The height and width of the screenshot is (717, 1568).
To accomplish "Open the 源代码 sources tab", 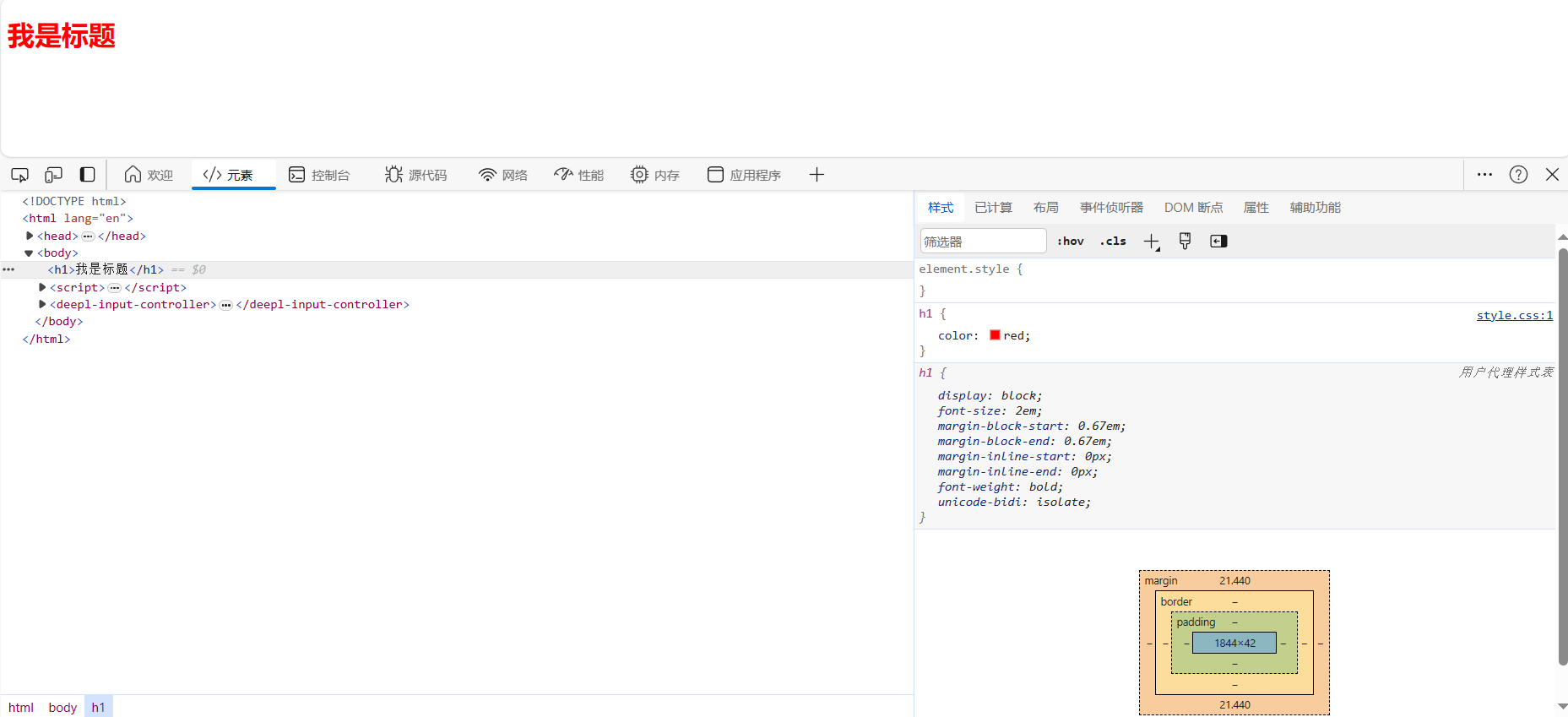I will pyautogui.click(x=416, y=175).
